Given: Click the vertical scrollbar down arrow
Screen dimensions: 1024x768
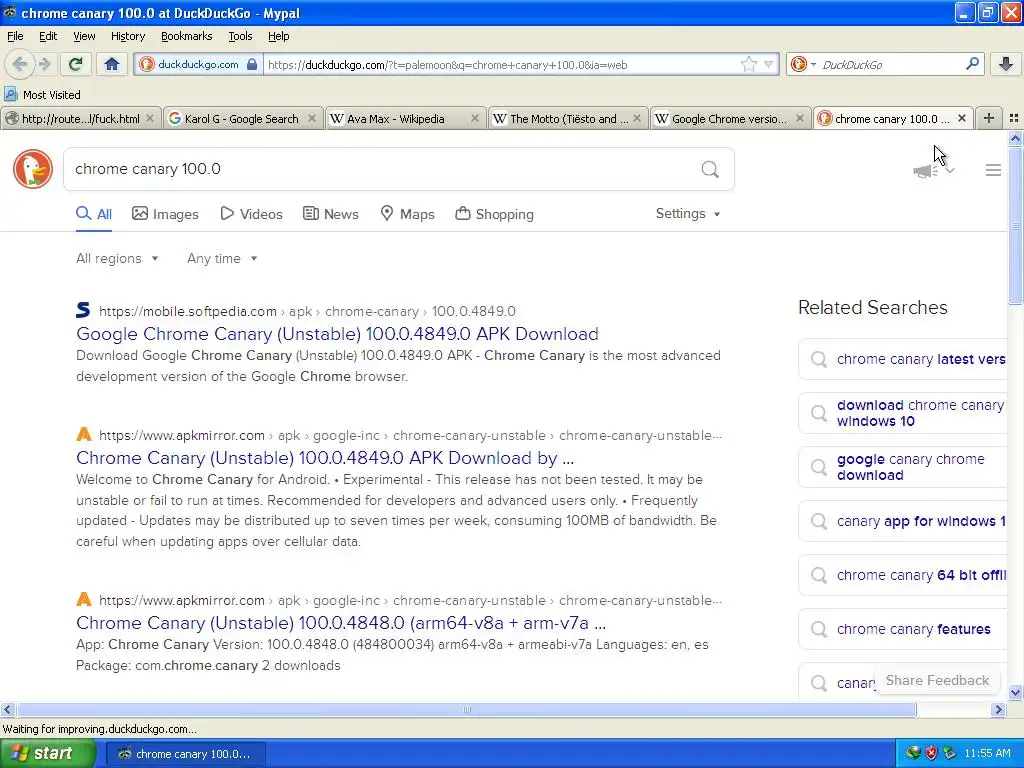Looking at the screenshot, I should pyautogui.click(x=1015, y=693).
